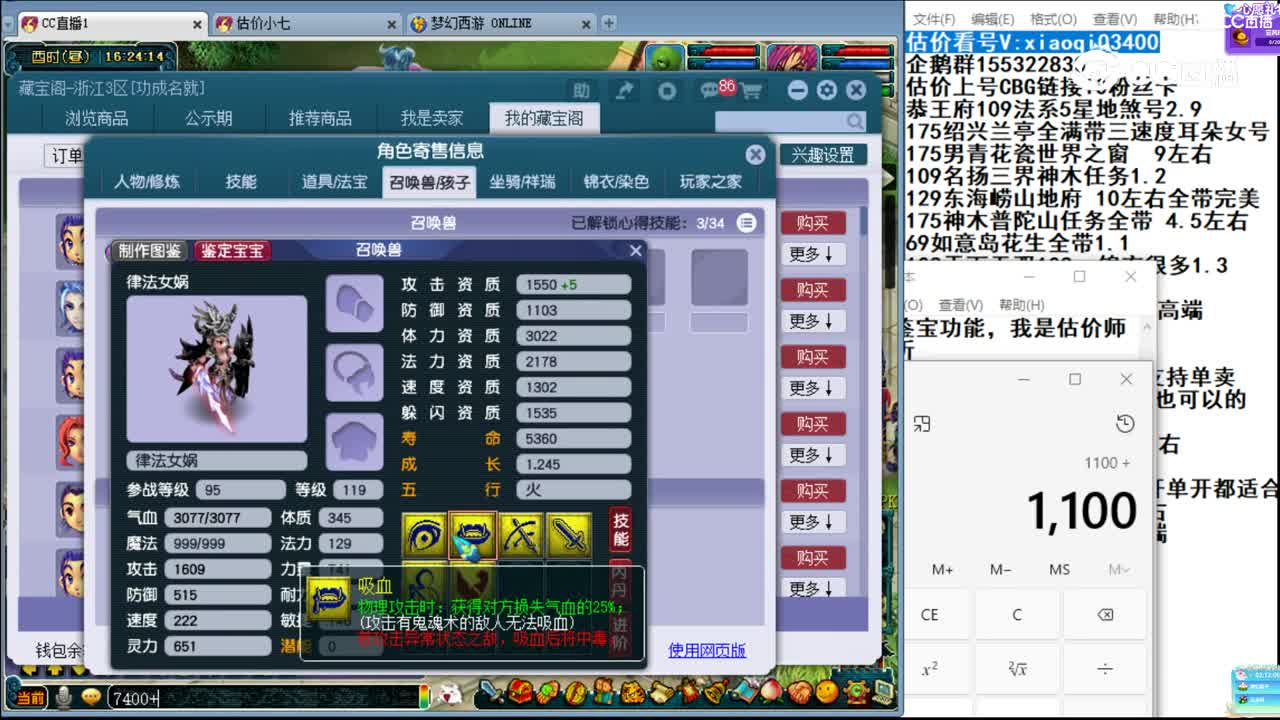Screen dimensions: 1280x720
Task: Click the record circle icon in 藏宝阁 header
Action: 667,91
